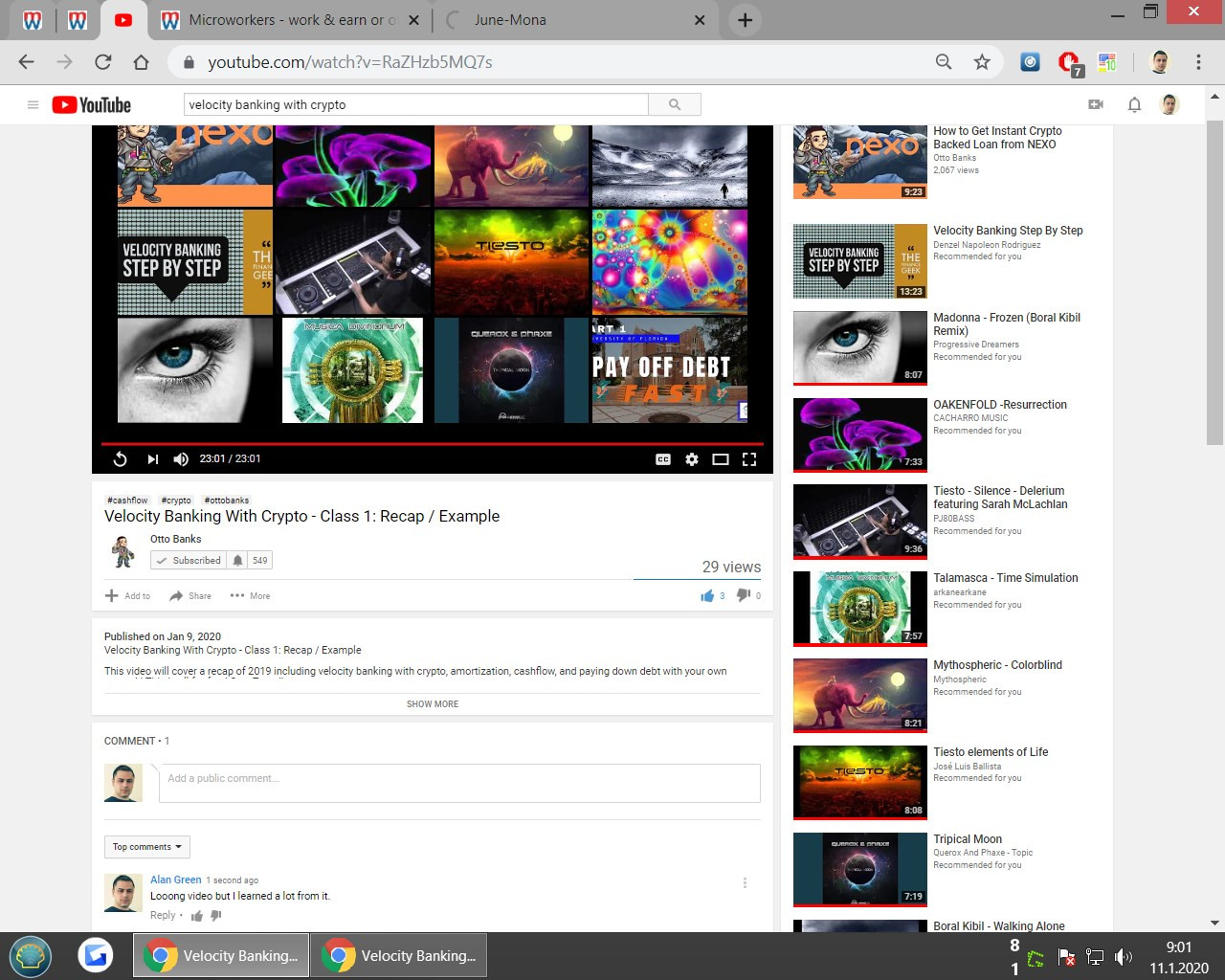Open the upload video camera icon
The image size is (1225, 980).
pos(1096,104)
